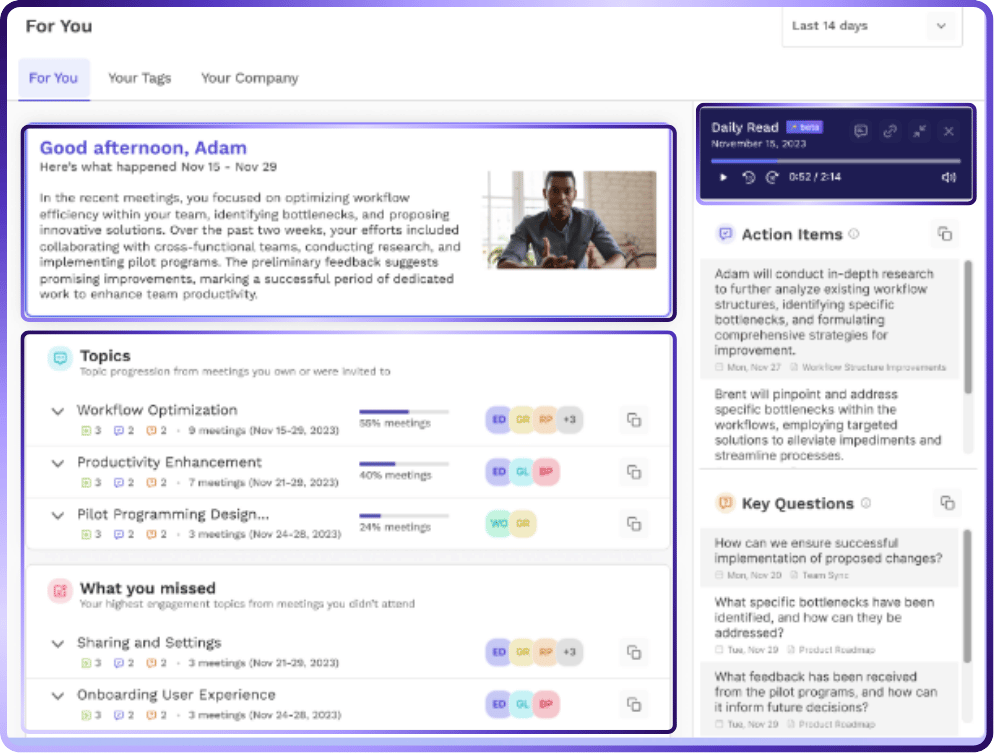Copy the Workflow Optimization topic
Viewport: 994px width, 753px height.
[x=633, y=420]
